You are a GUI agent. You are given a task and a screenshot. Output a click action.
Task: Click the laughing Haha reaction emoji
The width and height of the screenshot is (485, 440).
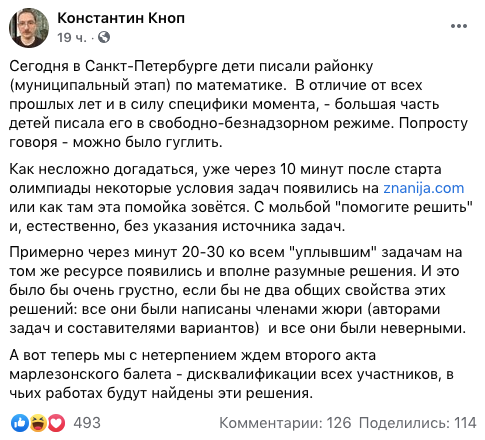38,423
